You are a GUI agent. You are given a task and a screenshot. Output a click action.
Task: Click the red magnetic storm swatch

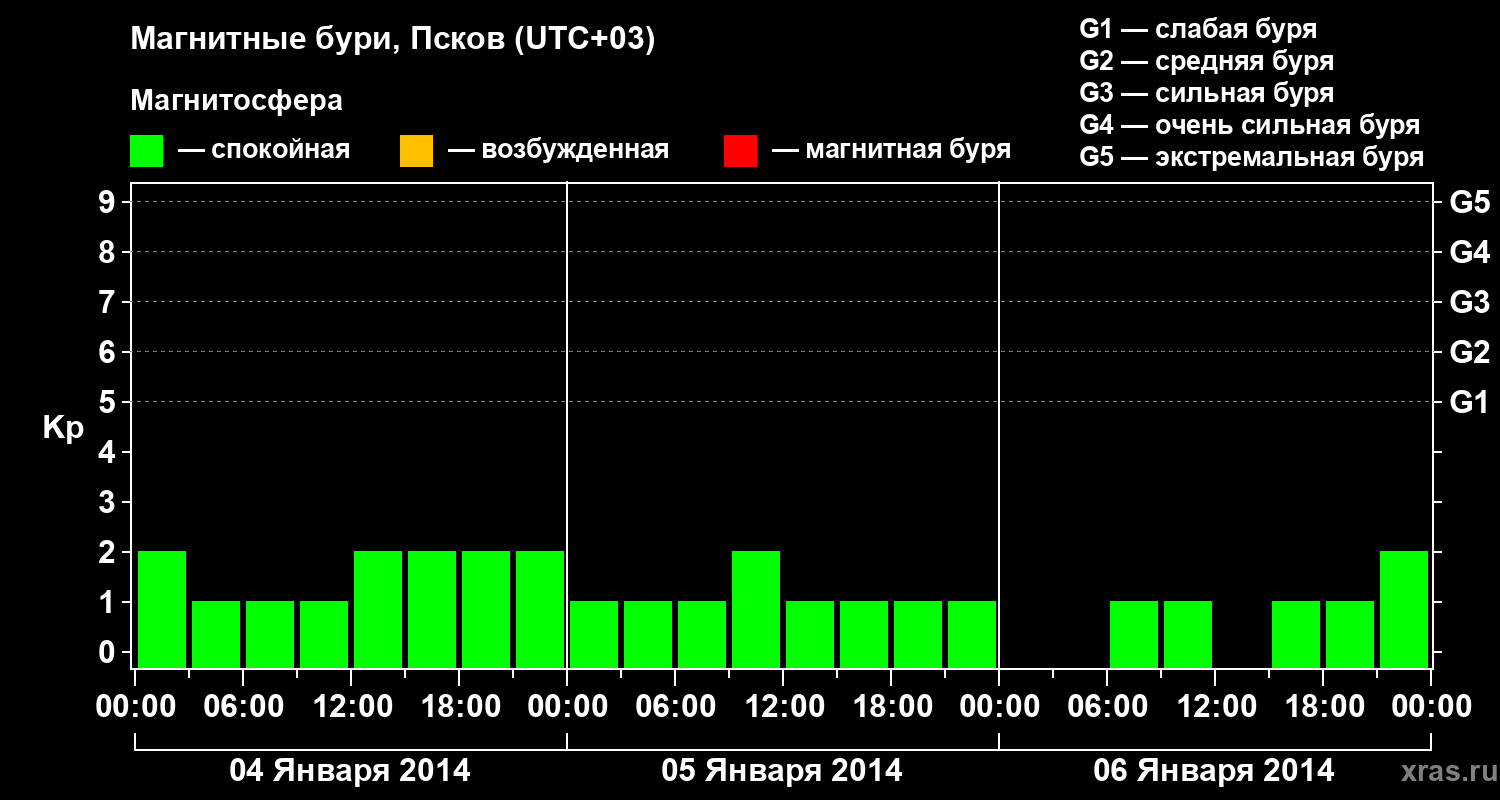click(740, 151)
